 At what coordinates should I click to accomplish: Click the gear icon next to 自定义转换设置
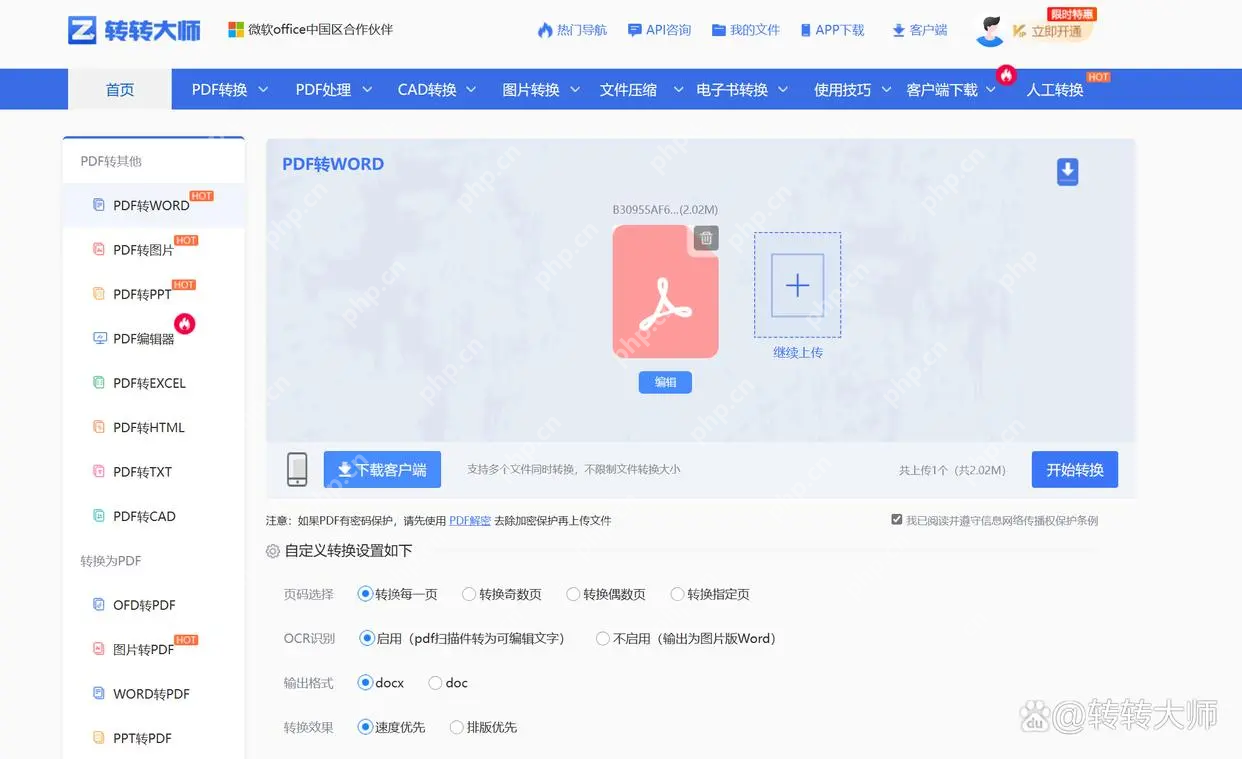tap(270, 550)
